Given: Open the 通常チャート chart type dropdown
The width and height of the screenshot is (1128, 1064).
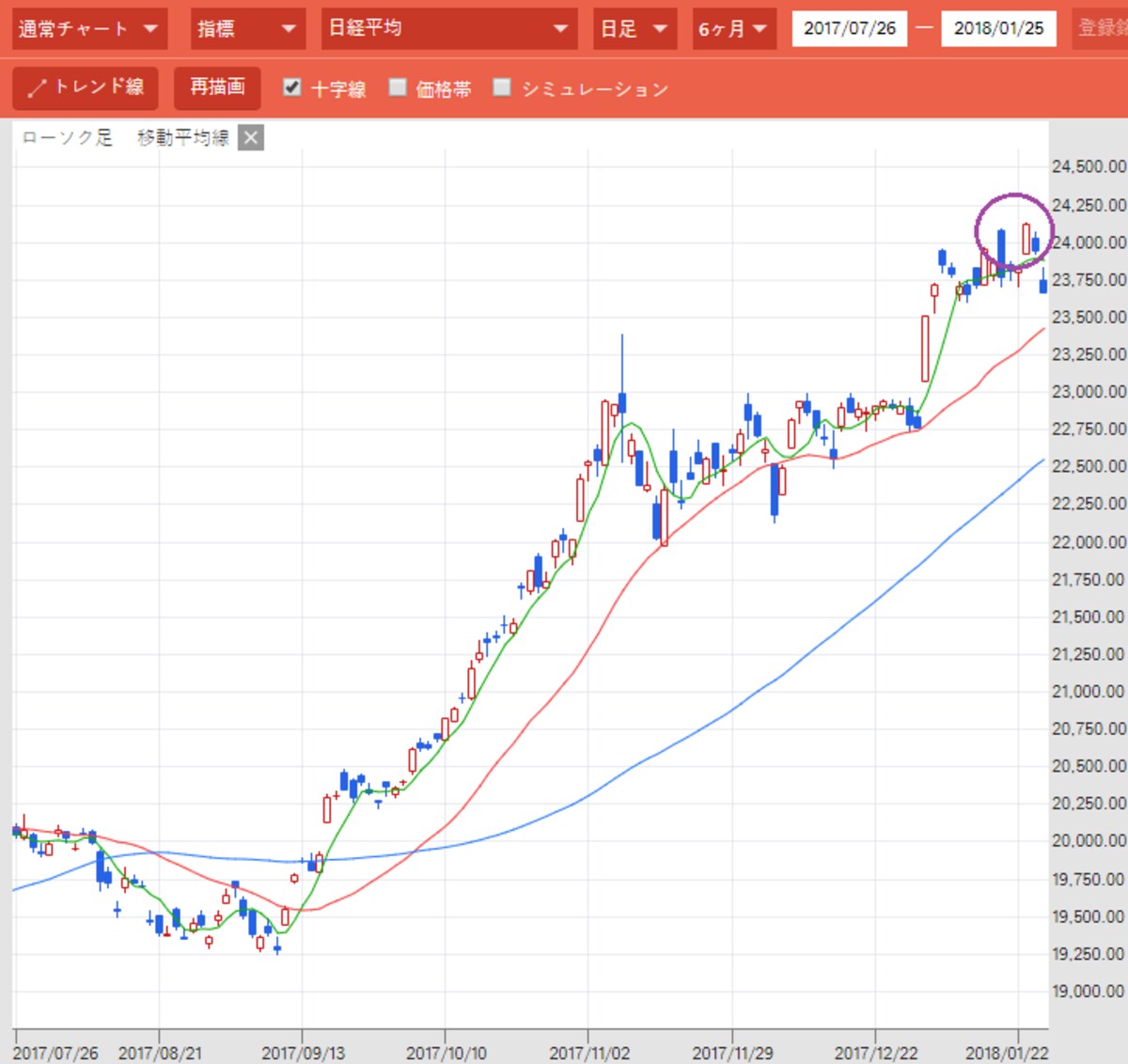Looking at the screenshot, I should pyautogui.click(x=90, y=29).
